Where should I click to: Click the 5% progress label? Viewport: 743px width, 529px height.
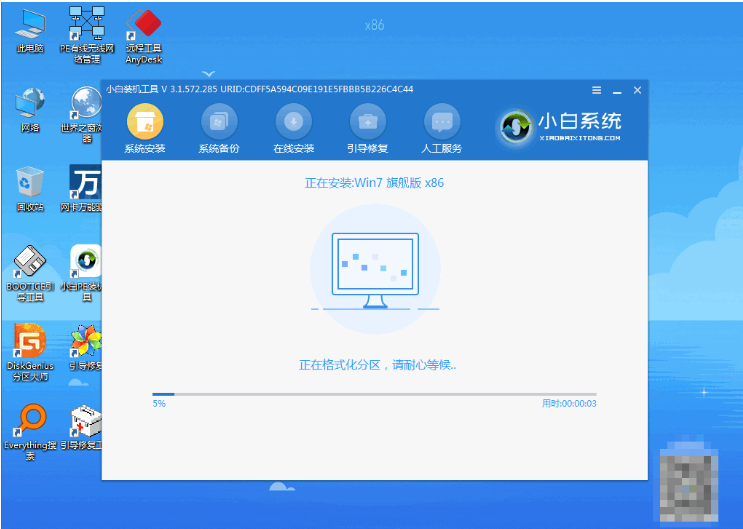159,404
